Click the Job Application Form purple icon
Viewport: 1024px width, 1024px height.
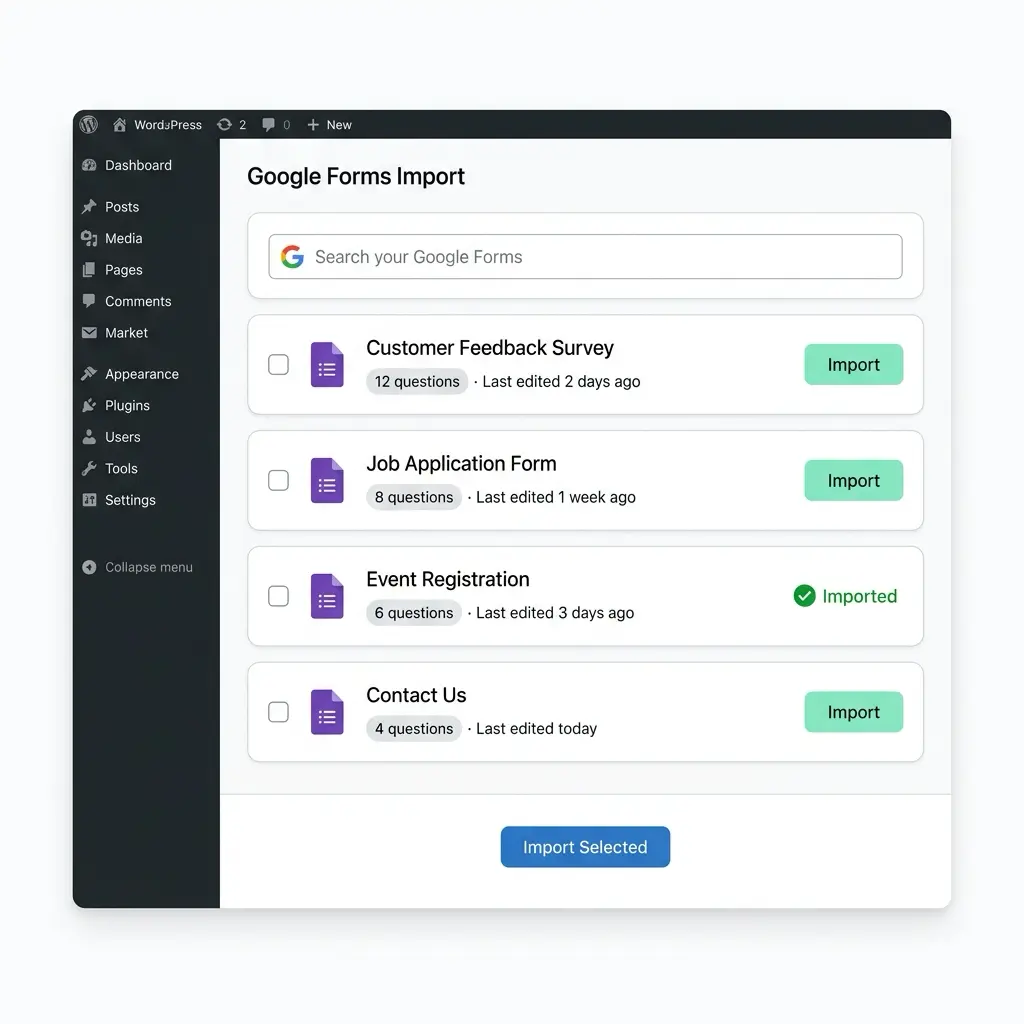(327, 480)
